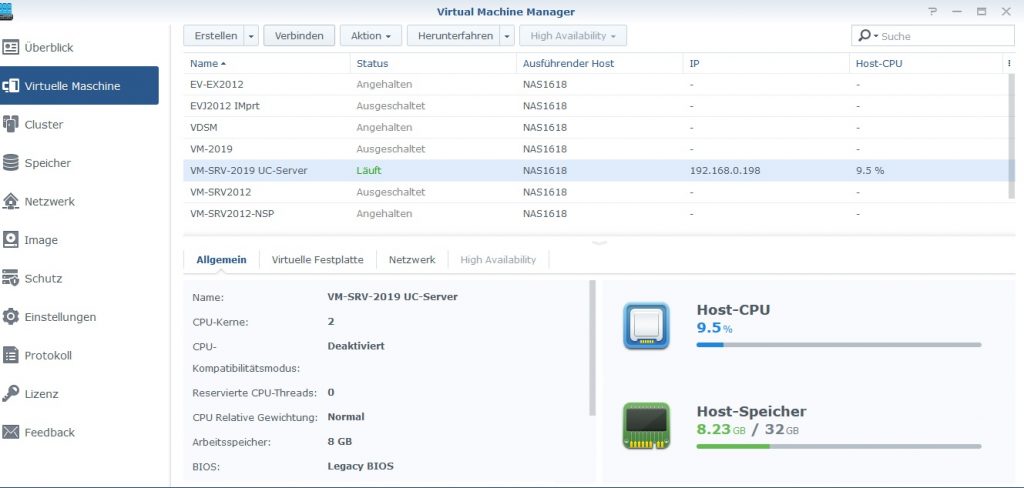Open the Aktion dropdown menu
Image resolution: width=1024 pixels, height=488 pixels.
(371, 36)
